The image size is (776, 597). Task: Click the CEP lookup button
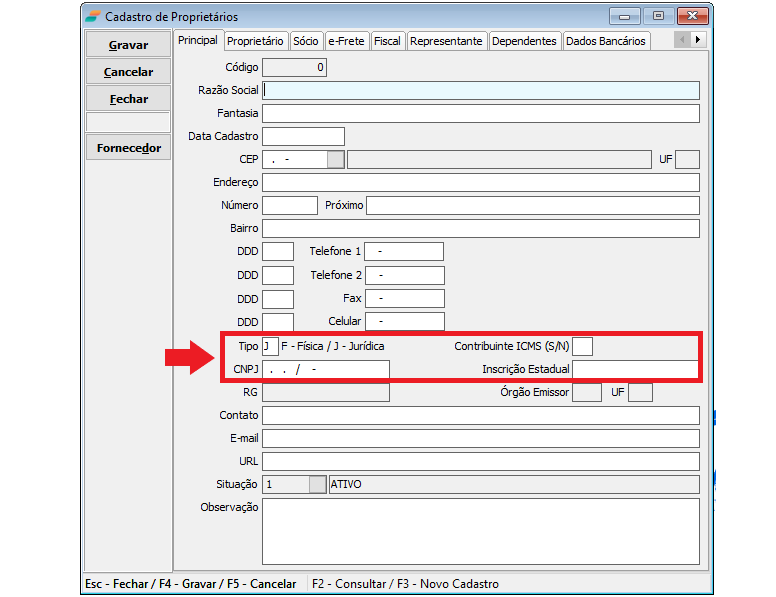tap(335, 159)
